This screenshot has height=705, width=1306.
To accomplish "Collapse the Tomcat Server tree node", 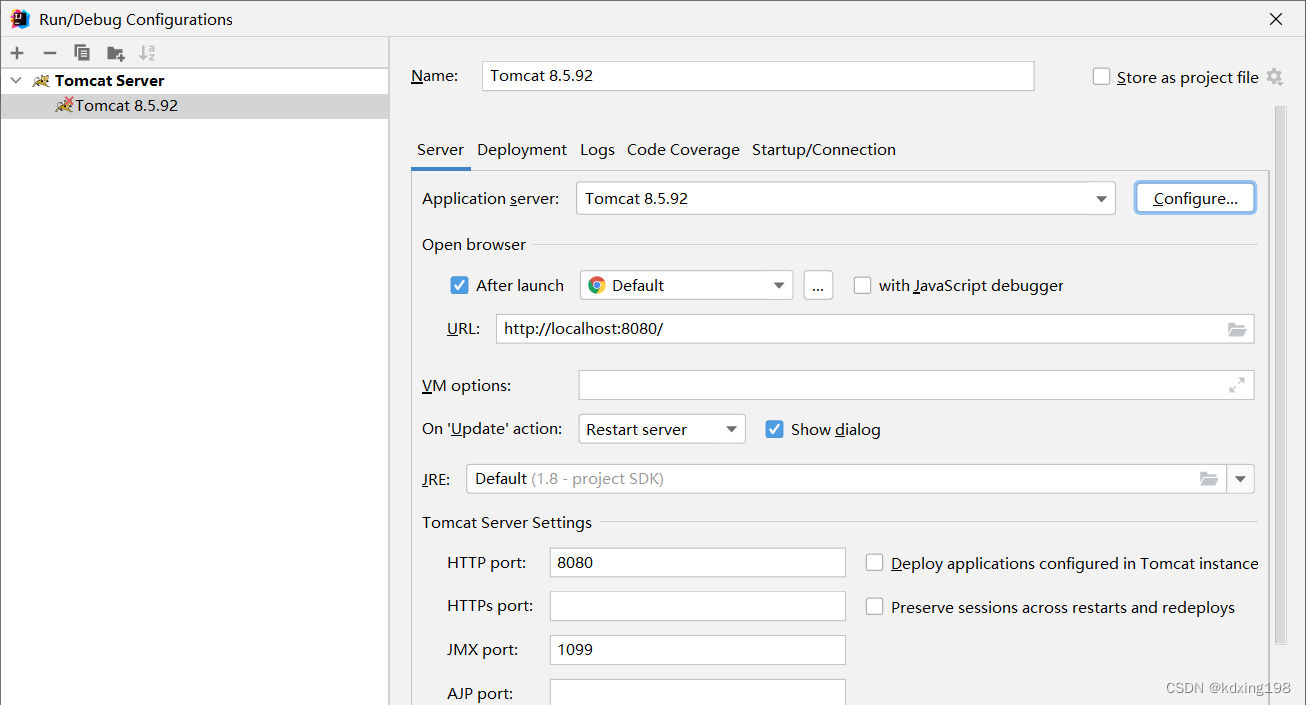I will (15, 80).
